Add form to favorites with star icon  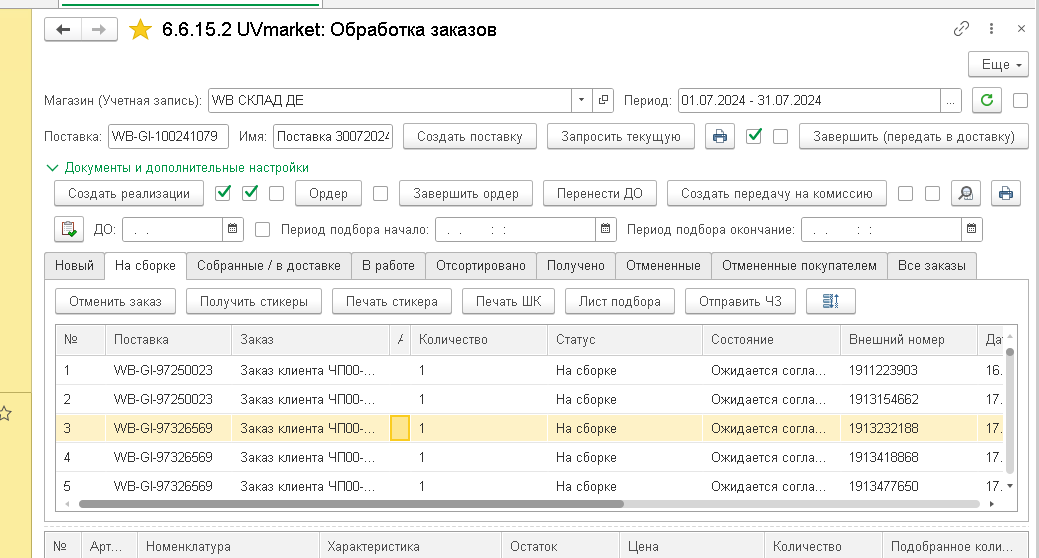tap(140, 30)
